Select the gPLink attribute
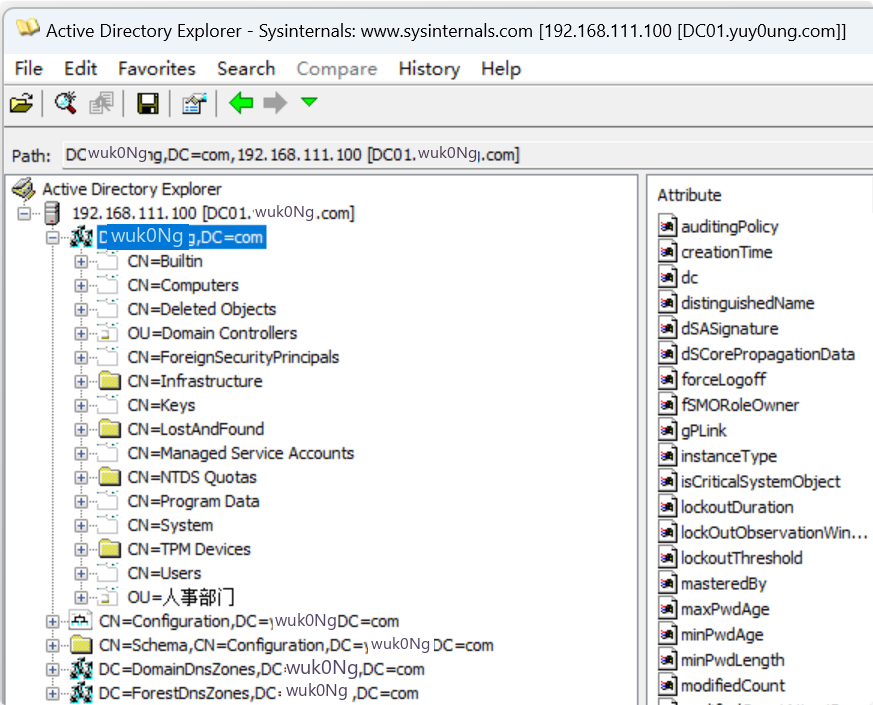The height and width of the screenshot is (705, 873). click(704, 431)
